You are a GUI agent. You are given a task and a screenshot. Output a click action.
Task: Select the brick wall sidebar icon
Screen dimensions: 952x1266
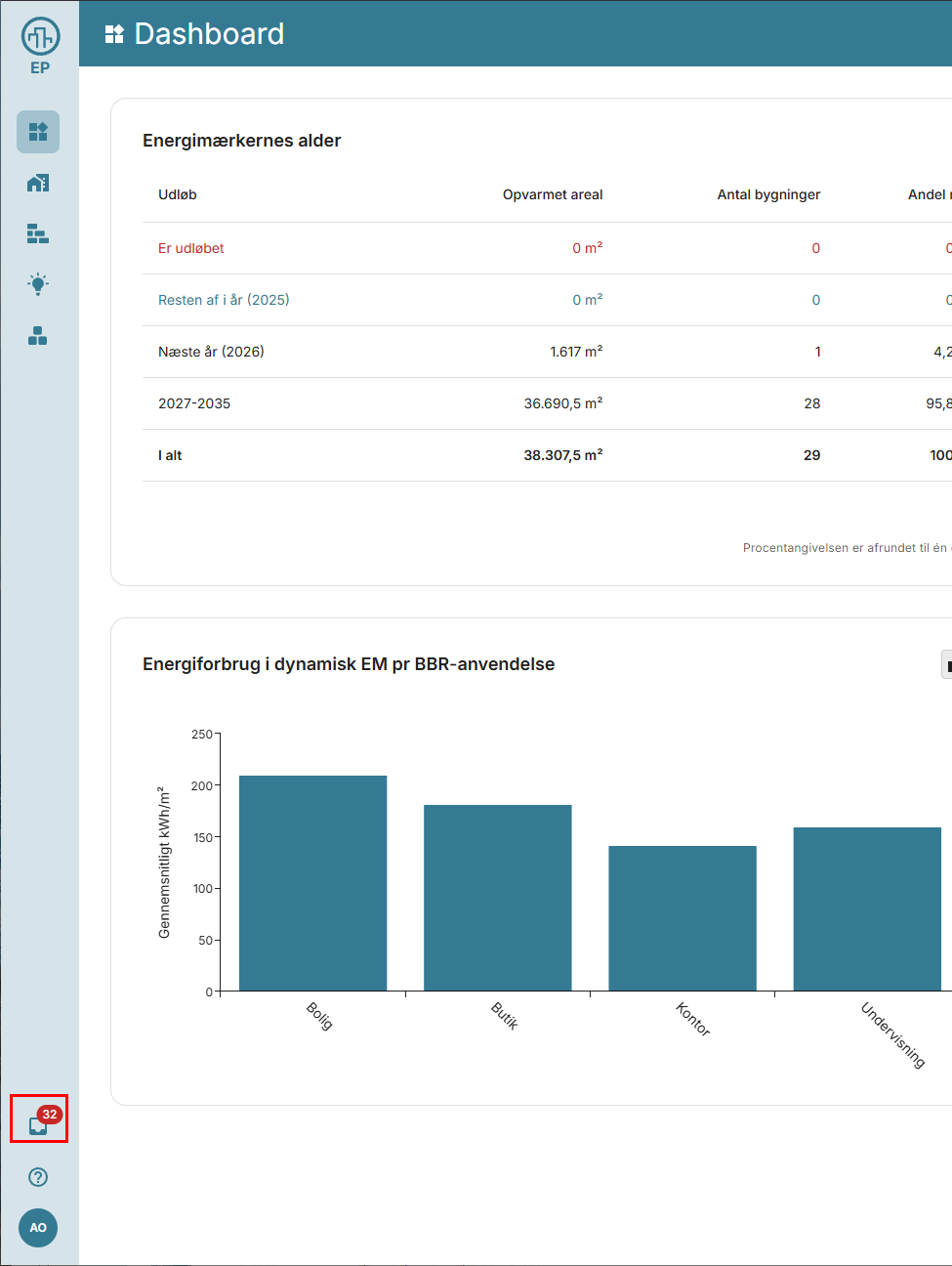[38, 233]
